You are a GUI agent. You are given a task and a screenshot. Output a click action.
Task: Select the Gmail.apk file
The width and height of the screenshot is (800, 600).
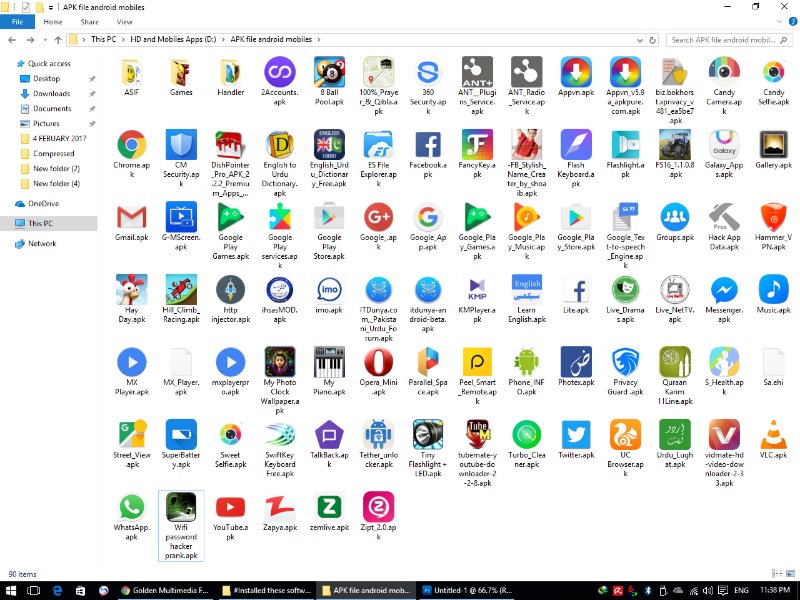click(x=131, y=217)
